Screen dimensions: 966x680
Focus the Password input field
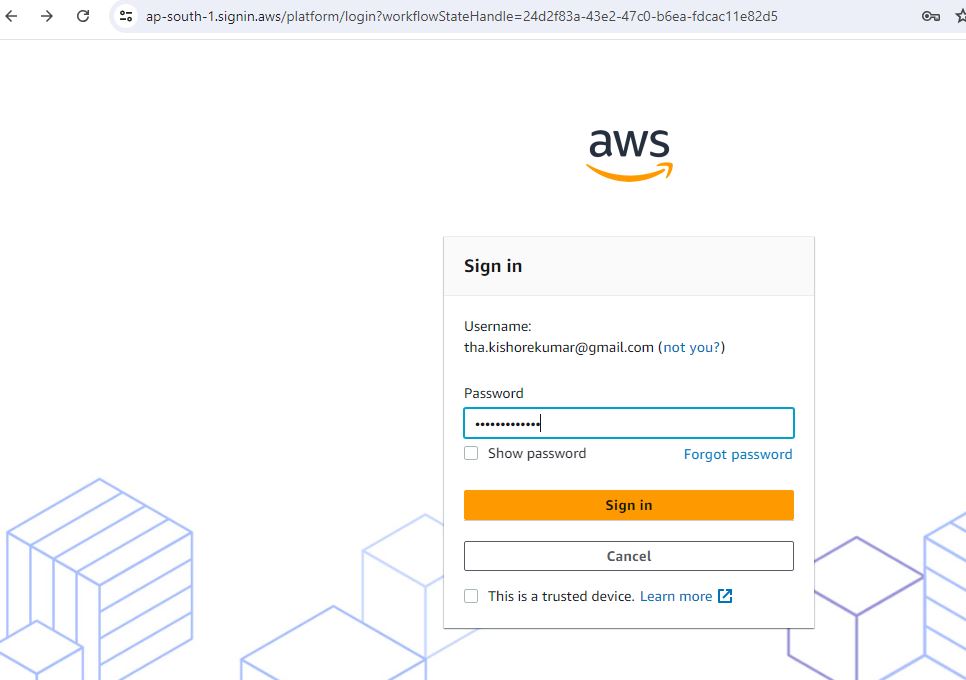point(628,423)
